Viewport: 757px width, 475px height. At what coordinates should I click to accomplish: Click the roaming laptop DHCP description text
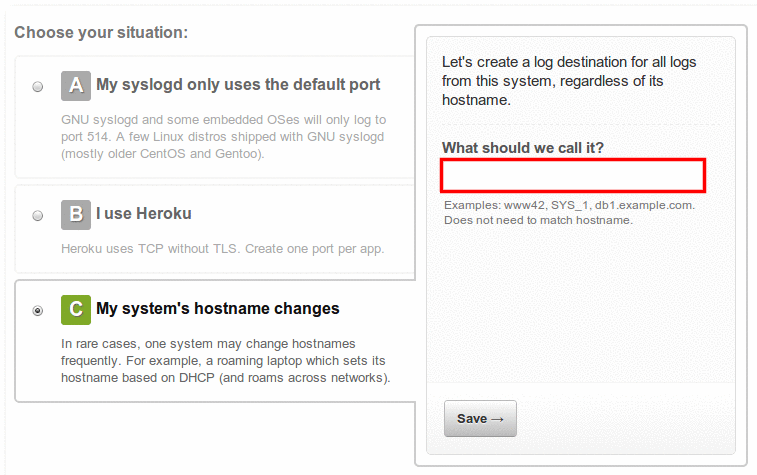pyautogui.click(x=225, y=360)
